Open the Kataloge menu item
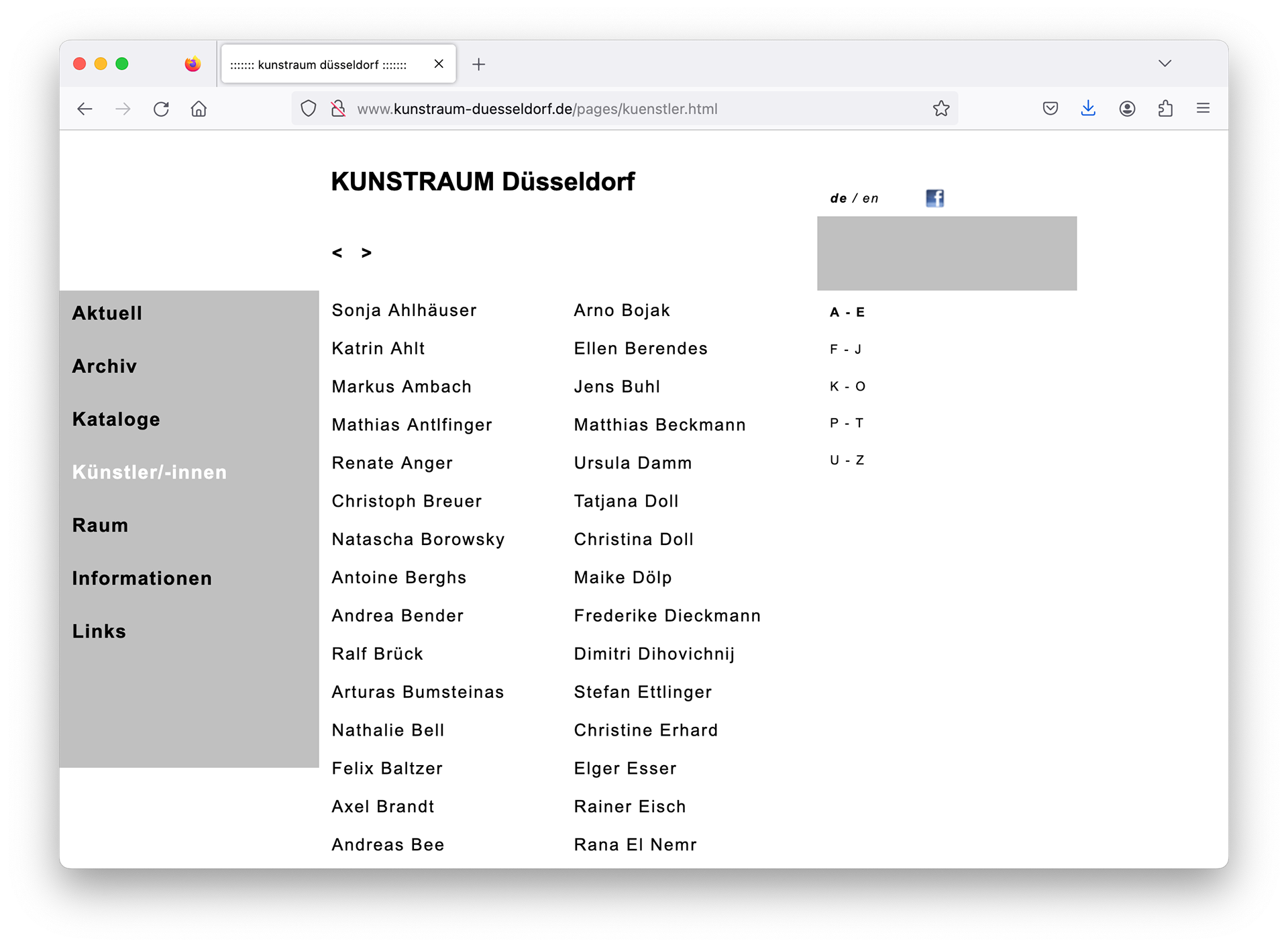This screenshot has height=947, width=1288. [116, 419]
